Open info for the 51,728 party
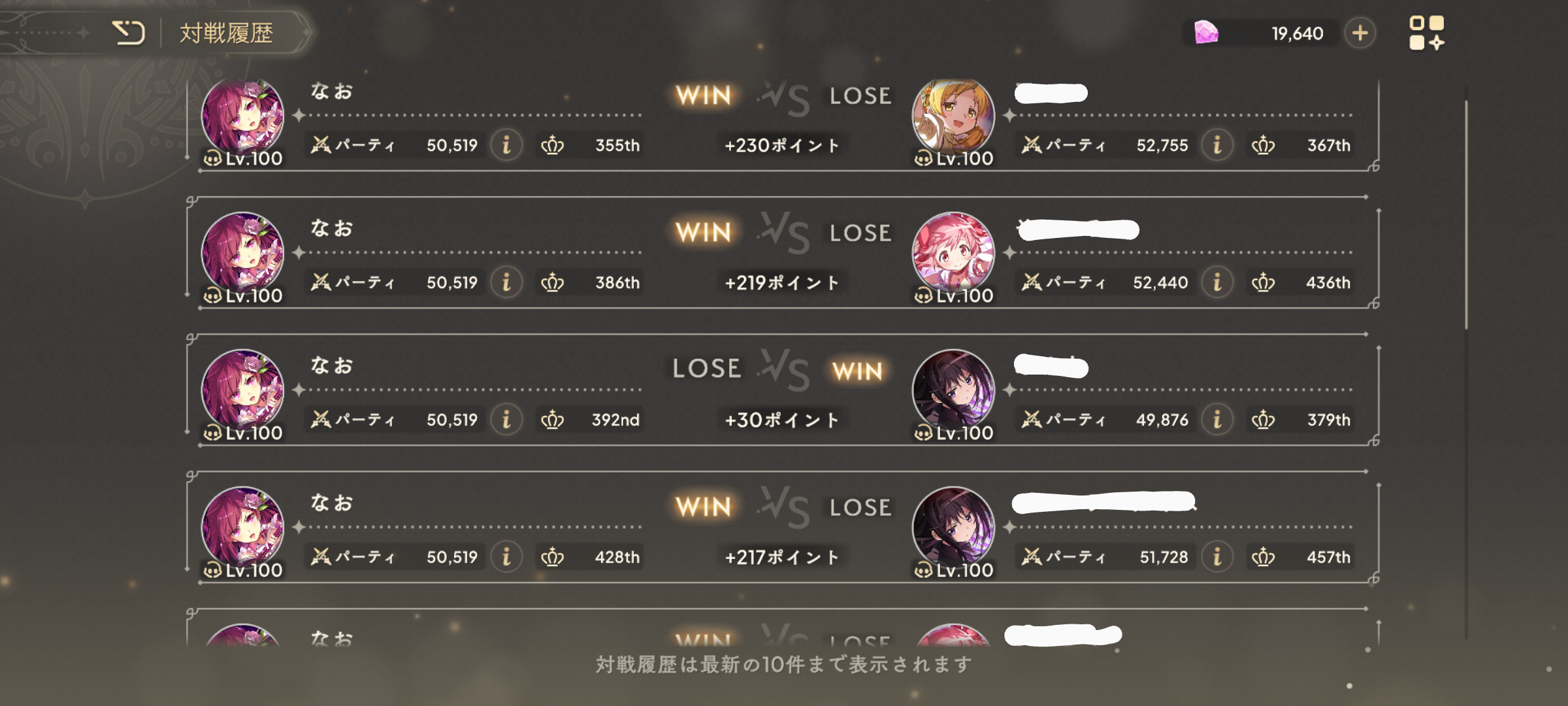The height and width of the screenshot is (706, 1568). [x=1217, y=556]
